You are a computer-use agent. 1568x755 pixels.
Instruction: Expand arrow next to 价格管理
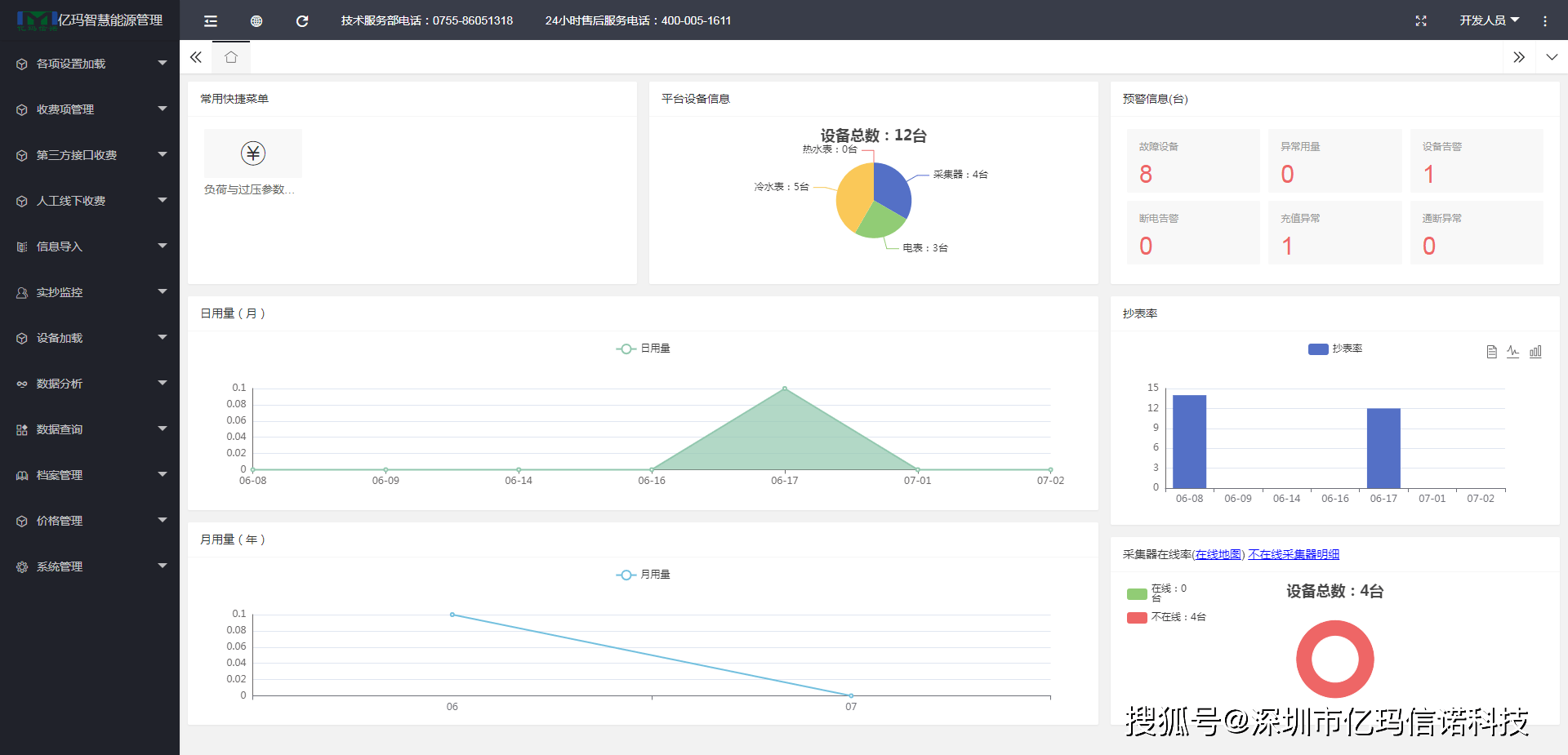coord(163,520)
